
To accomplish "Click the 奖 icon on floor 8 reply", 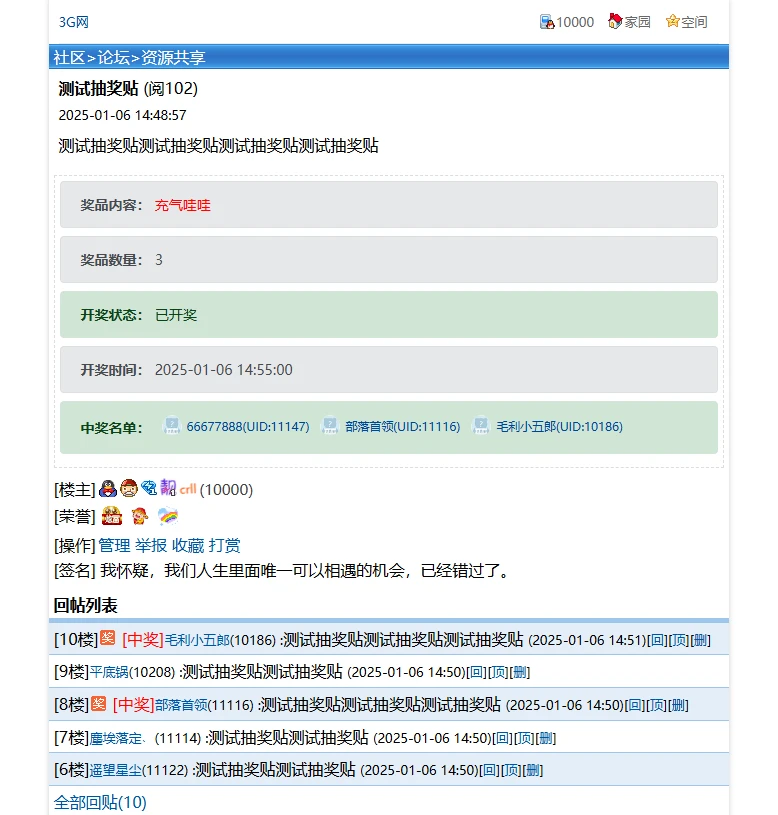I will 99,704.
